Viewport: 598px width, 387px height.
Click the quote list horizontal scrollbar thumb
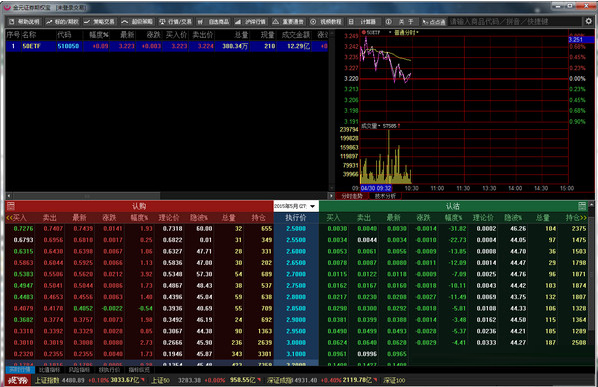[x=86, y=196]
